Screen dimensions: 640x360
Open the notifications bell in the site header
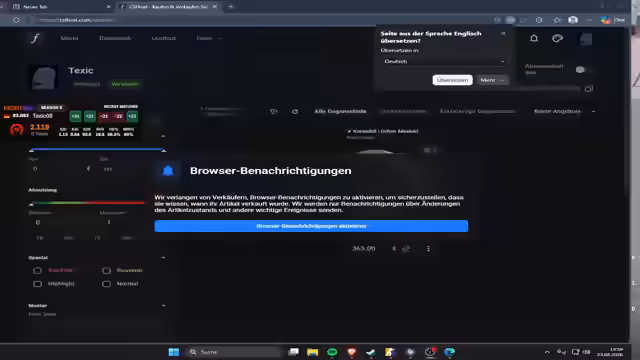[534, 38]
